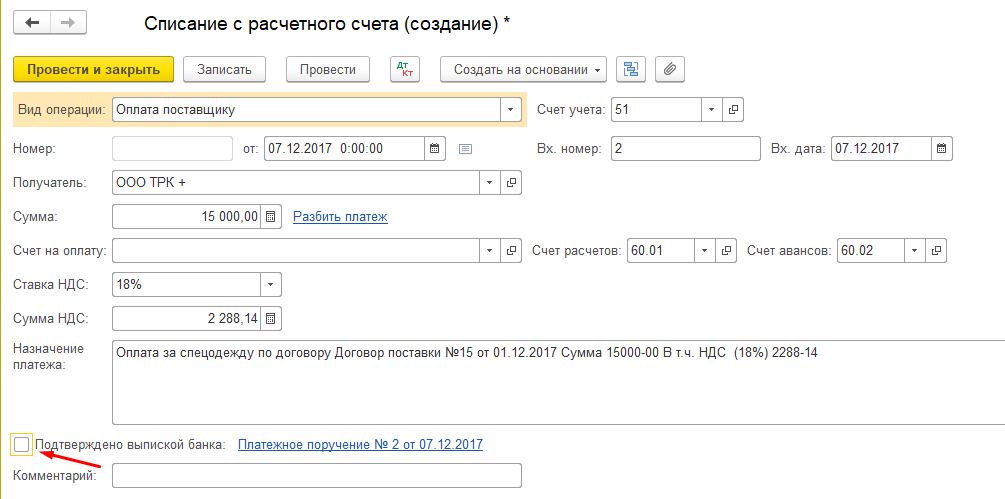Open the Счет авансов 60.02 item form
The height and width of the screenshot is (499, 1005).
936,250
